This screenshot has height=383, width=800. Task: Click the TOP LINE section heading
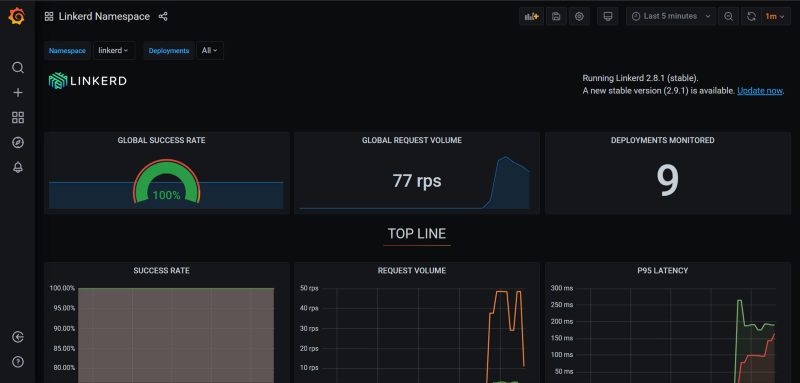coord(417,234)
